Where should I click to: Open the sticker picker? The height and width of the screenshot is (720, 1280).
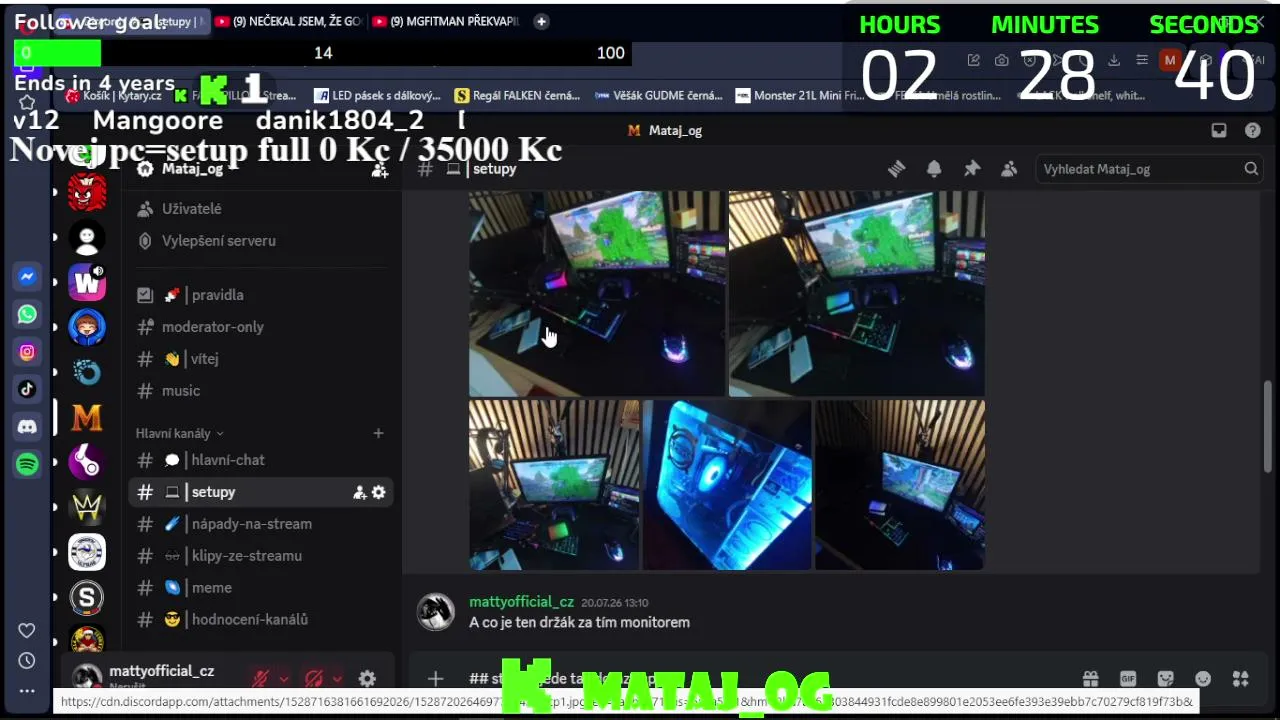[1165, 679]
